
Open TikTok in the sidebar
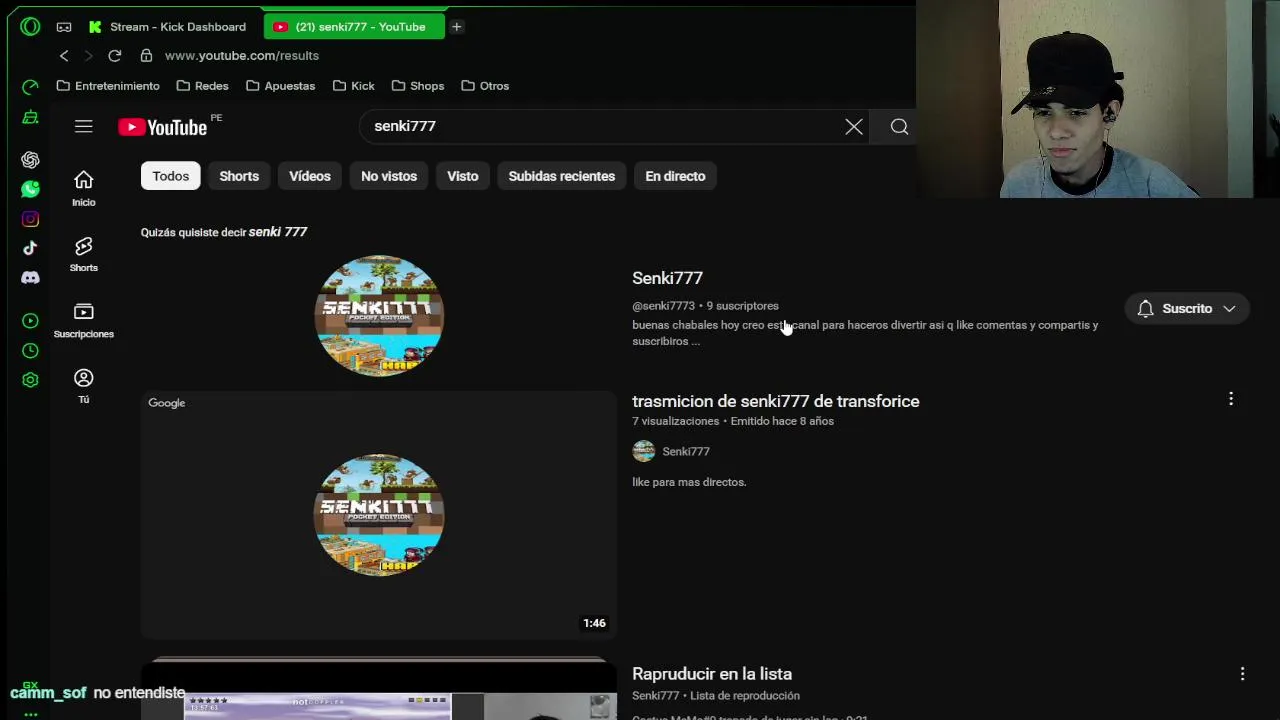tap(30, 248)
